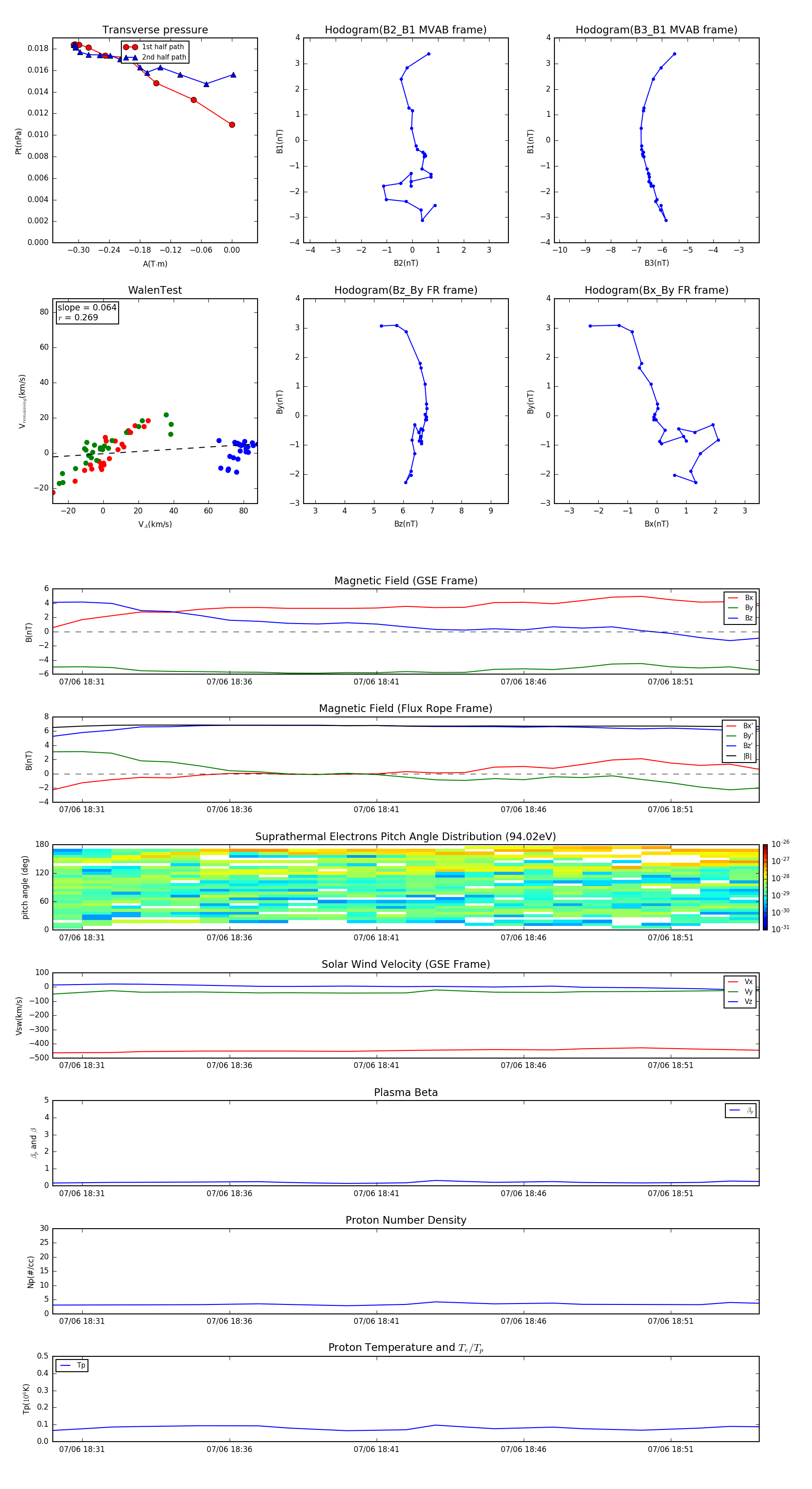Viewport: 812px width, 1489px height.
Task: Click "07/06 18:46" tick under the Solar Wind Velocity plot
Action: 524,1065
